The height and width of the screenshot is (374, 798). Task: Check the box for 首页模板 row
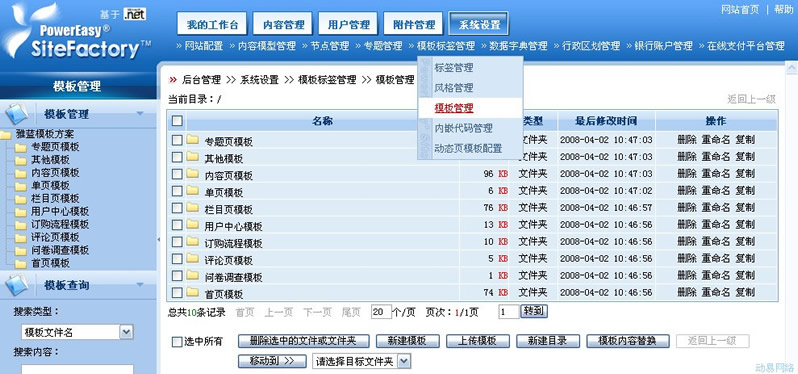[x=177, y=293]
